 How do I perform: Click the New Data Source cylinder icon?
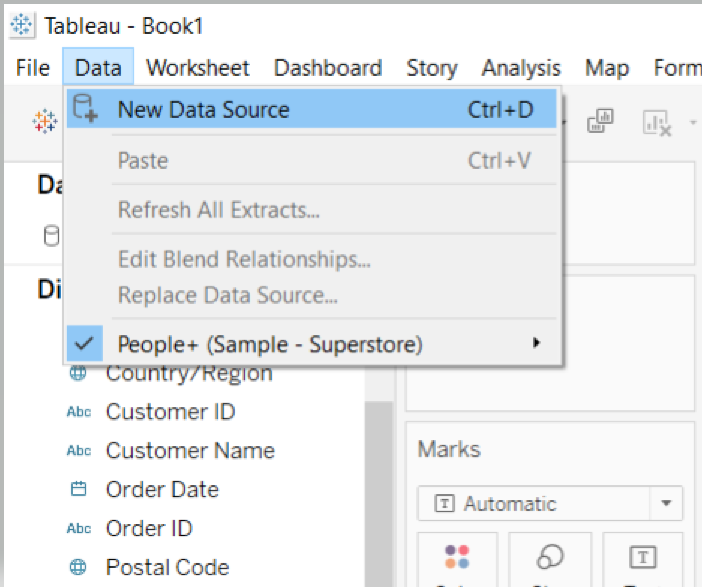click(x=85, y=108)
